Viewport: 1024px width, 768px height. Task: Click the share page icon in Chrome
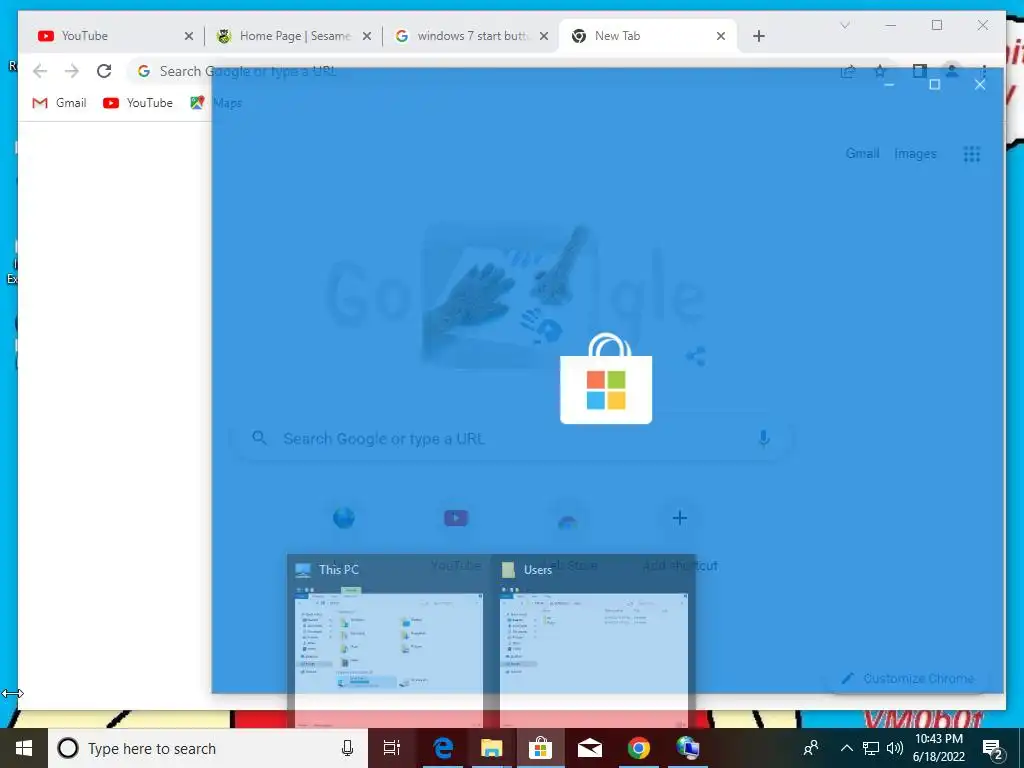pyautogui.click(x=848, y=71)
